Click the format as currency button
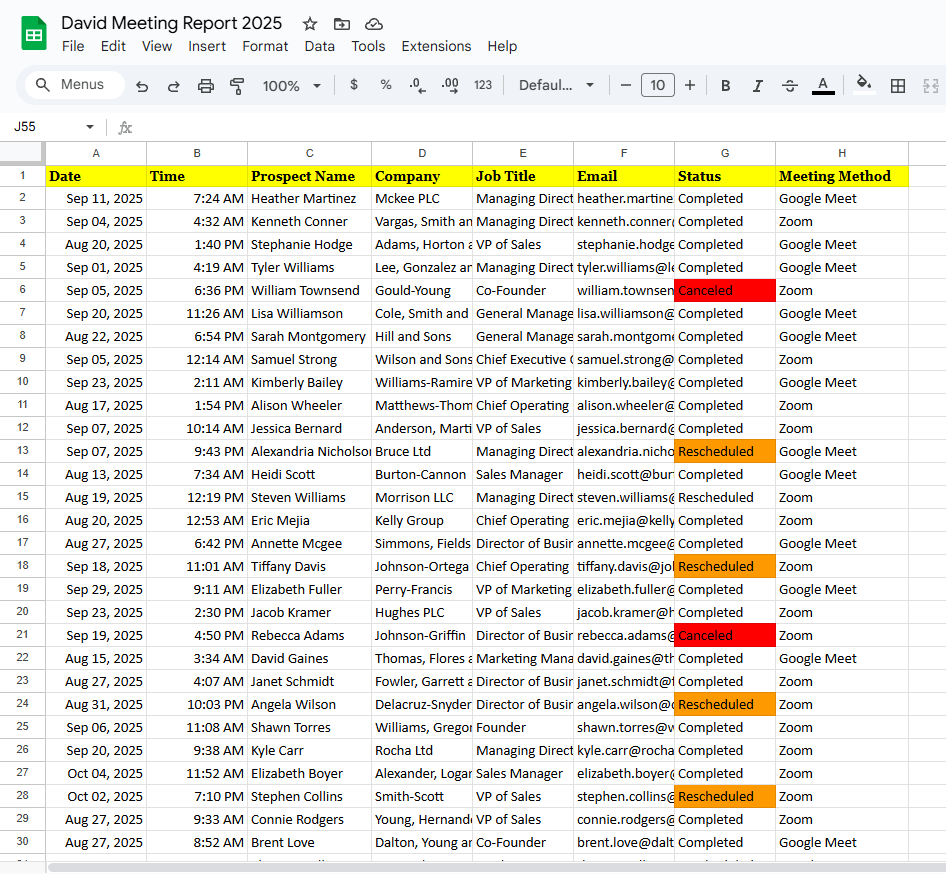The width and height of the screenshot is (946, 874). (x=354, y=86)
